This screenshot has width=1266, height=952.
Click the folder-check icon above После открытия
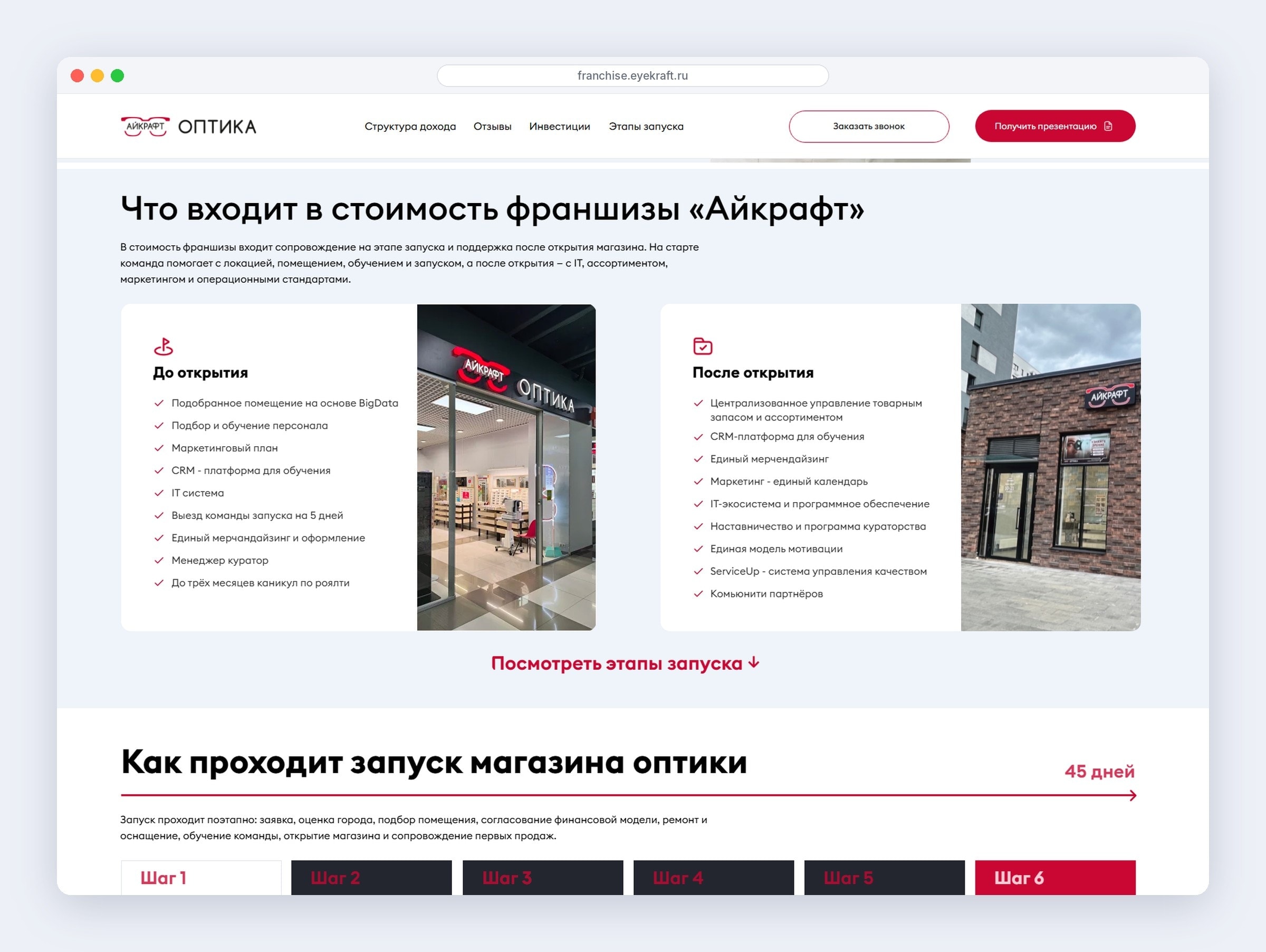(x=702, y=346)
